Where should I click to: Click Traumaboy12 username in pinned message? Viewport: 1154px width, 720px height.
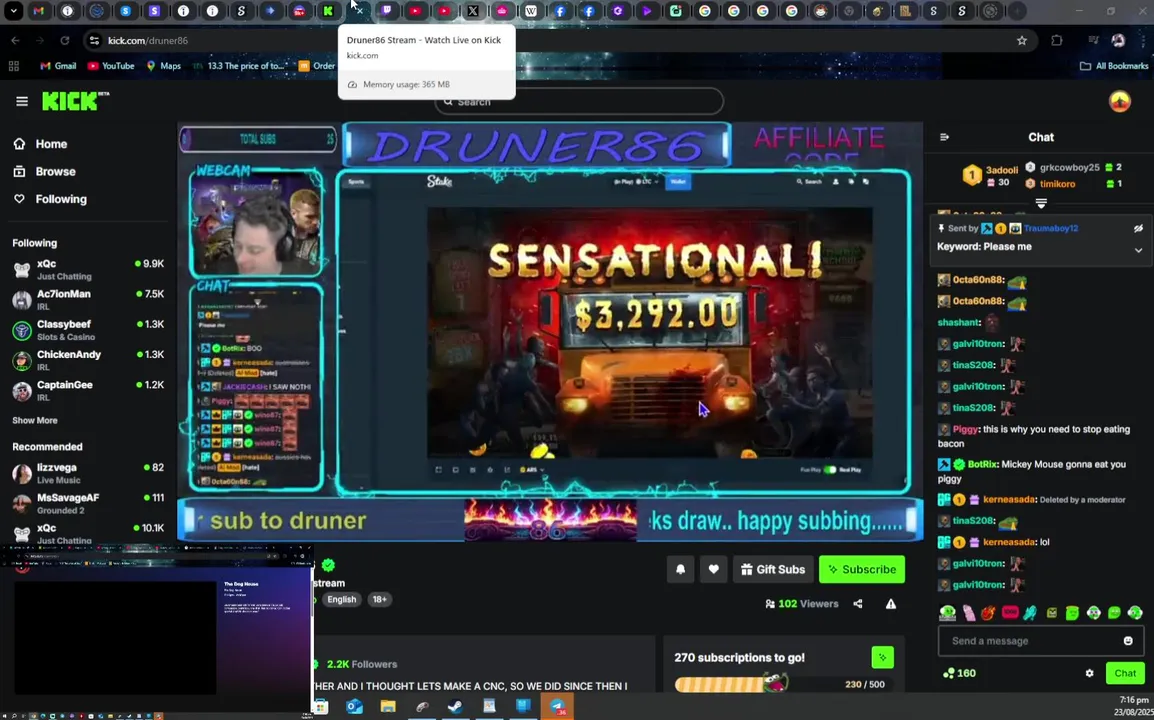click(1050, 228)
